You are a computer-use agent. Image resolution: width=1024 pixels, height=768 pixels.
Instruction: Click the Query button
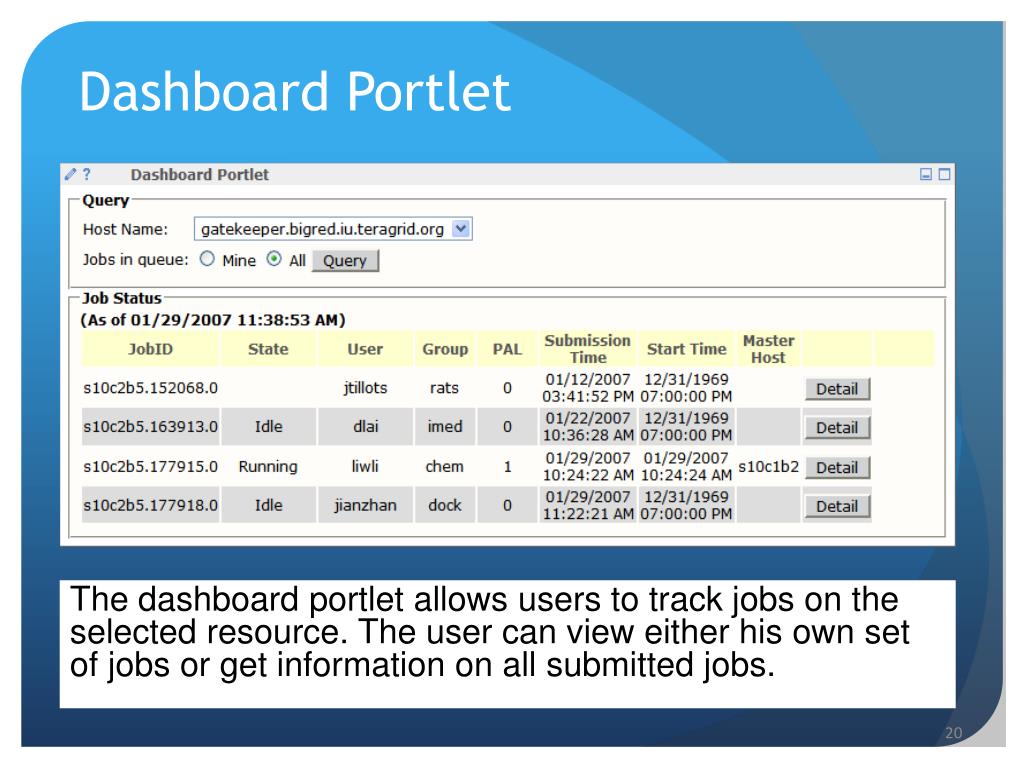tap(345, 261)
